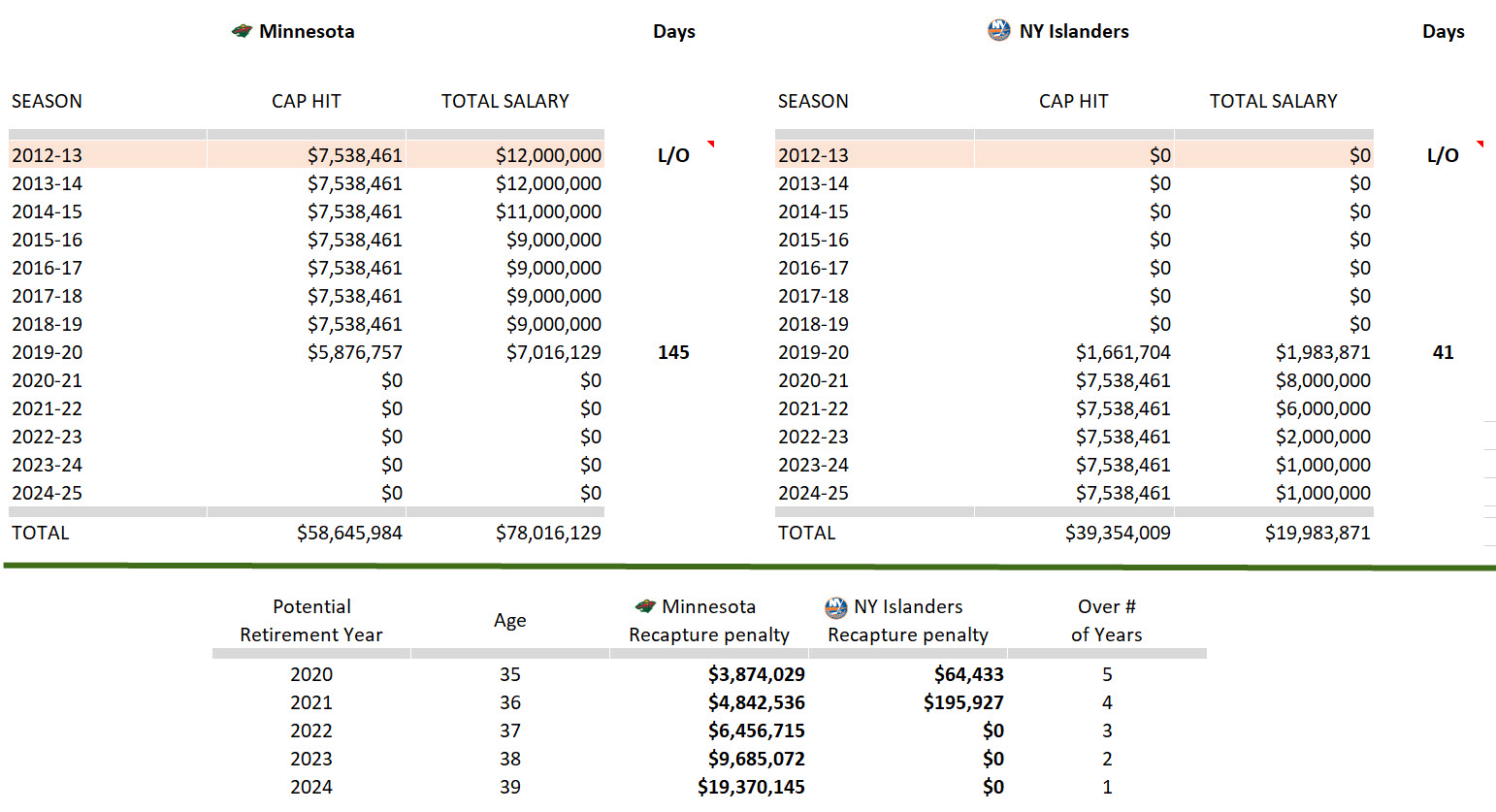Select the Over # of Years value 5
This screenshot has height=812, width=1496.
pos(1107,674)
